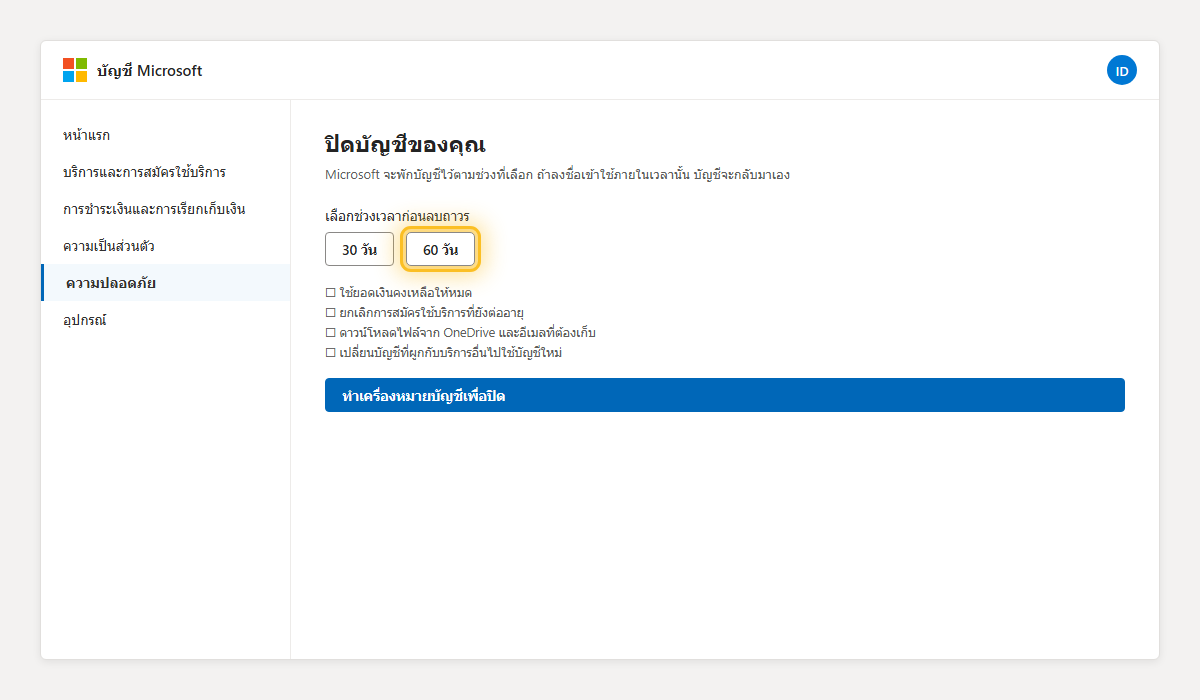Choose the 30 วัน period button
This screenshot has height=700, width=1200.
(x=359, y=249)
